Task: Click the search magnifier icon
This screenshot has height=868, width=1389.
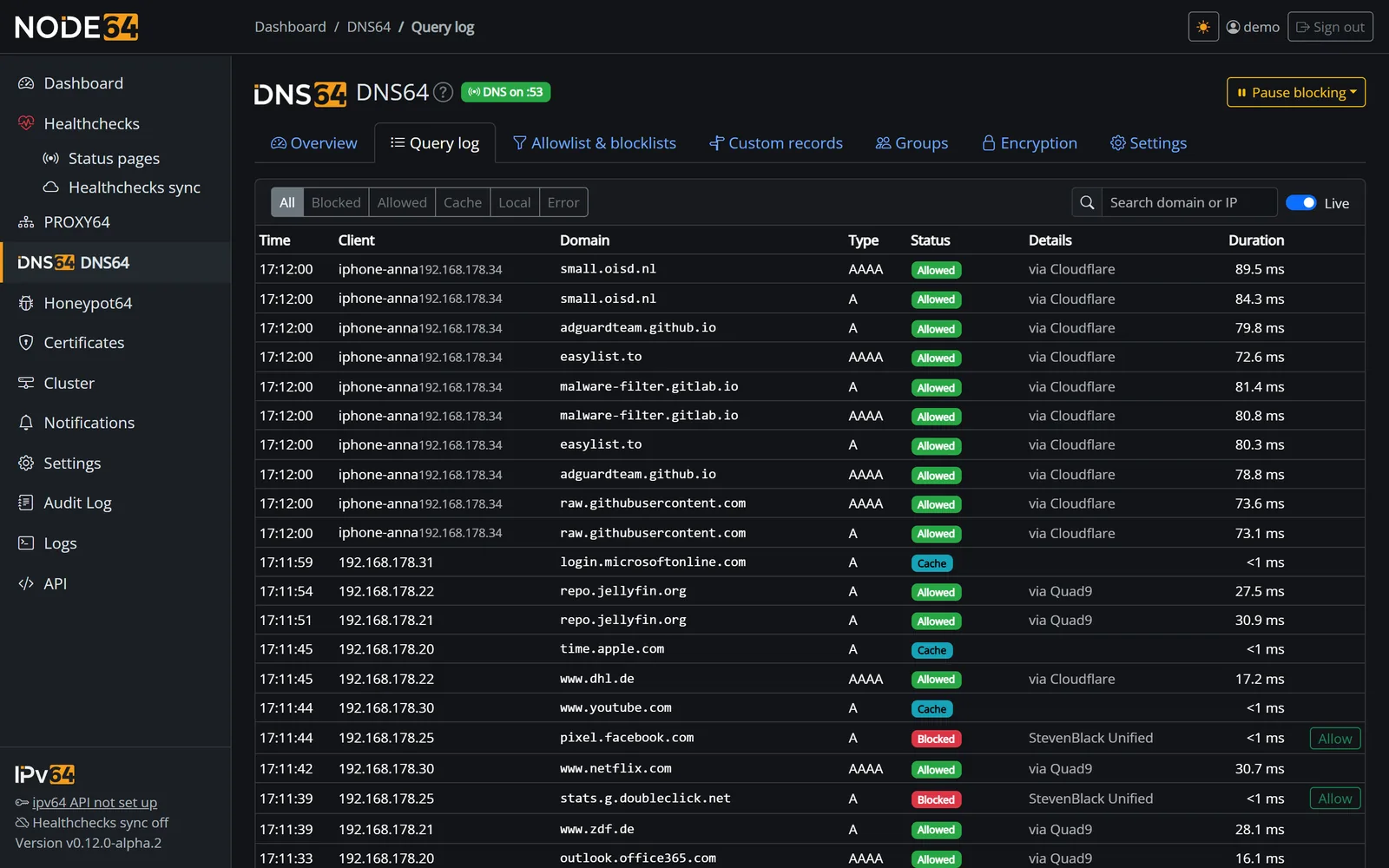Action: [x=1087, y=202]
